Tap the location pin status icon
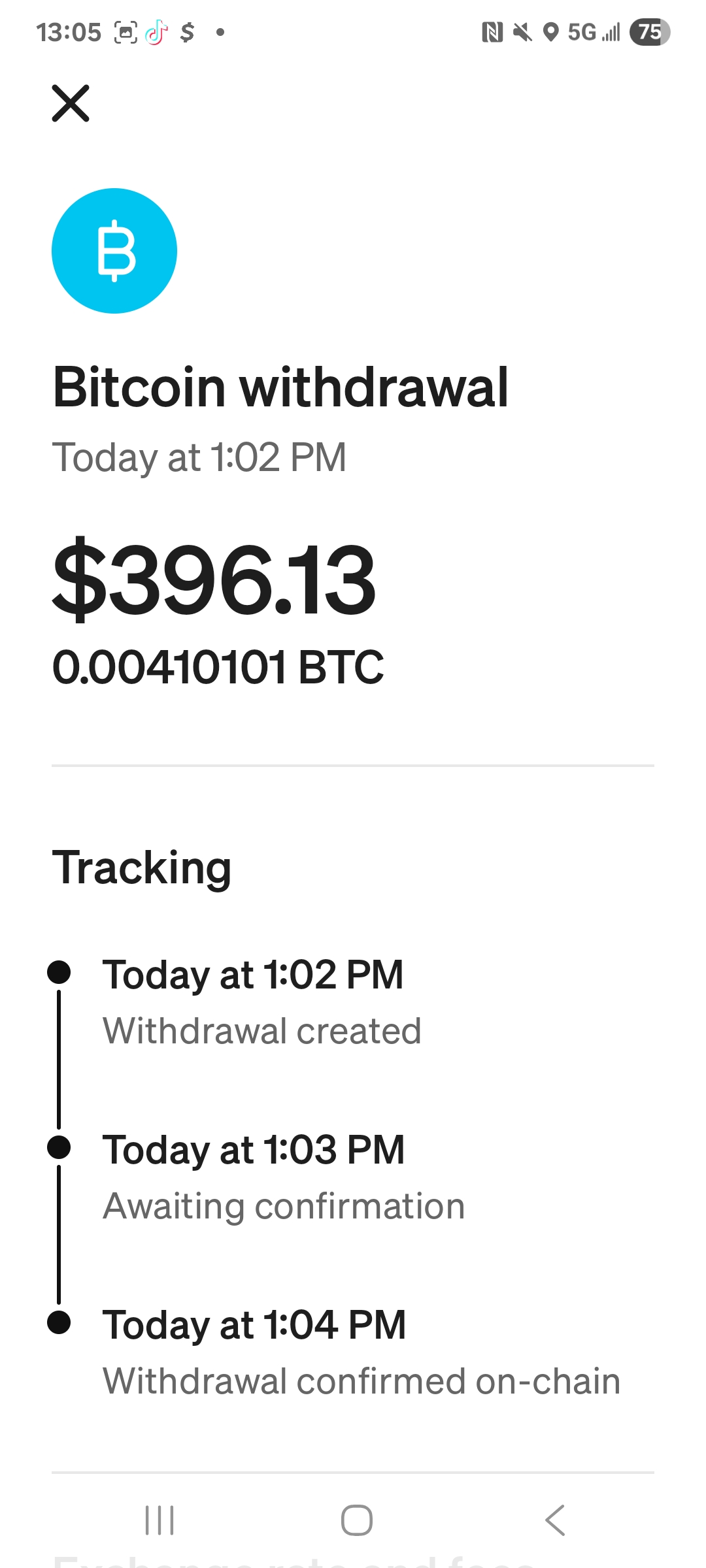The width and height of the screenshot is (706, 1568). coord(551,32)
